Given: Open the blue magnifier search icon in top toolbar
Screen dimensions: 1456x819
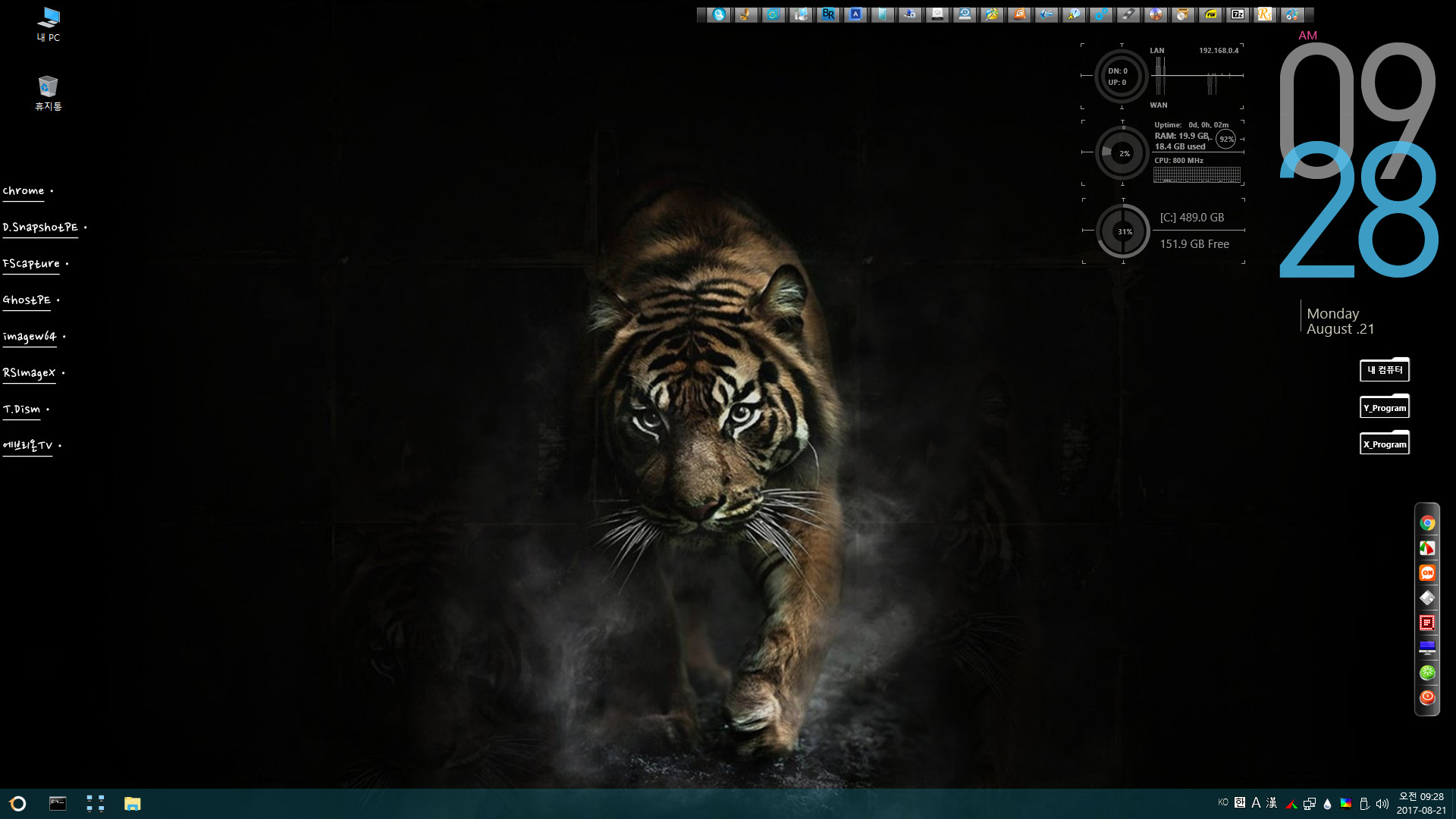Looking at the screenshot, I should click(719, 14).
